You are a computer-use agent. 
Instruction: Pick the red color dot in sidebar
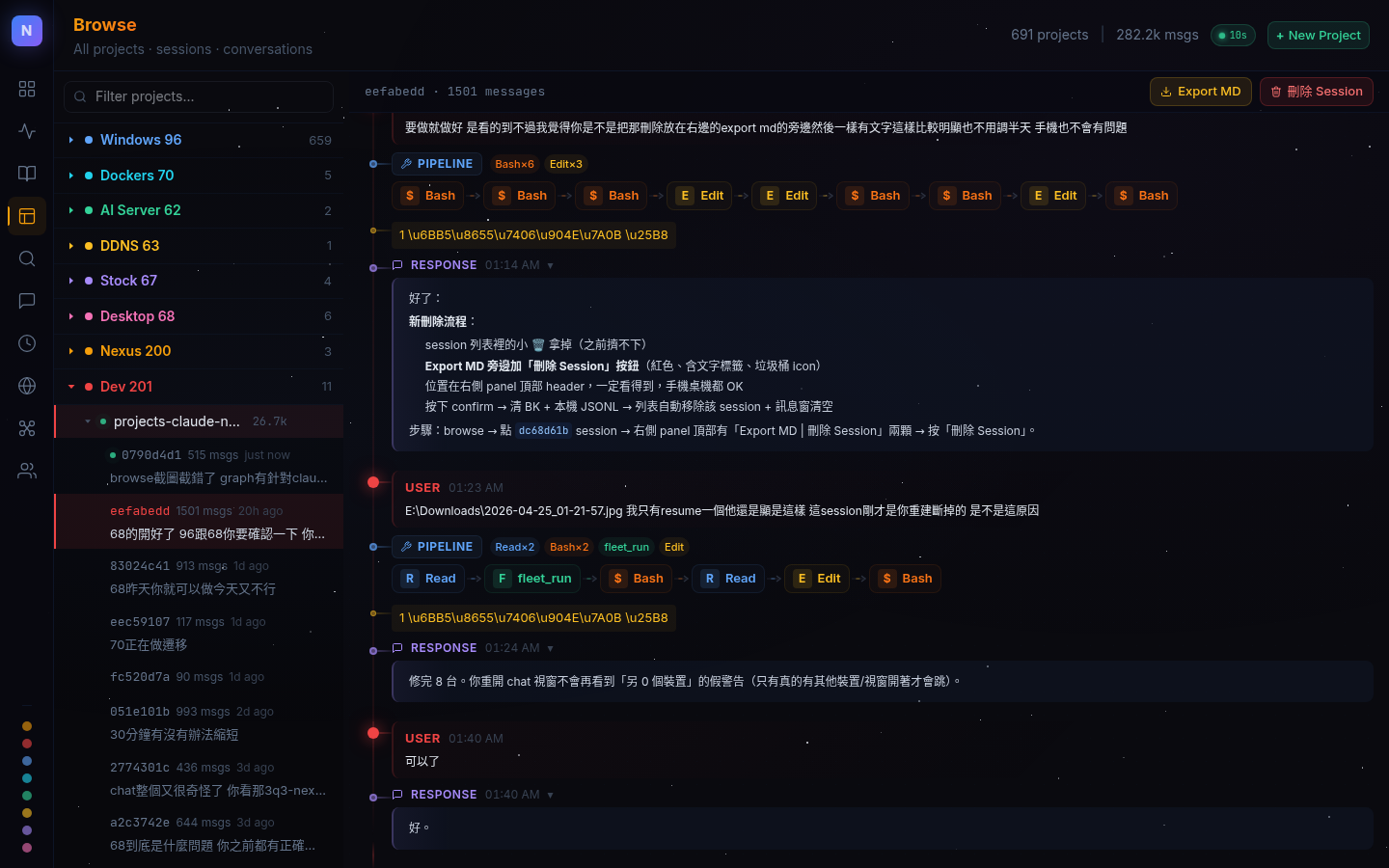(x=27, y=744)
